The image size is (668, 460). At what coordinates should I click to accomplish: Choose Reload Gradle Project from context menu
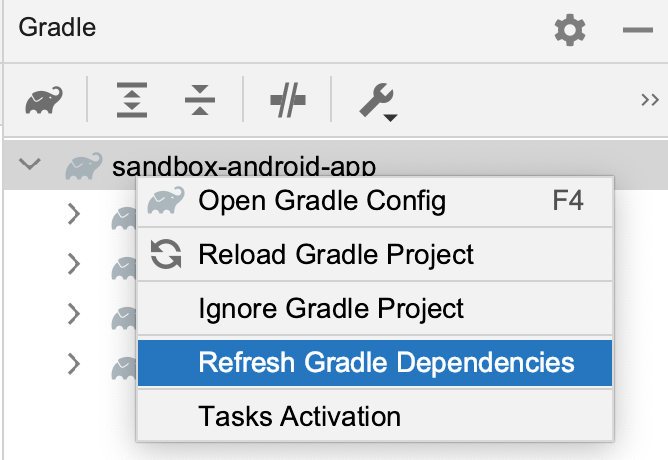pos(375,255)
